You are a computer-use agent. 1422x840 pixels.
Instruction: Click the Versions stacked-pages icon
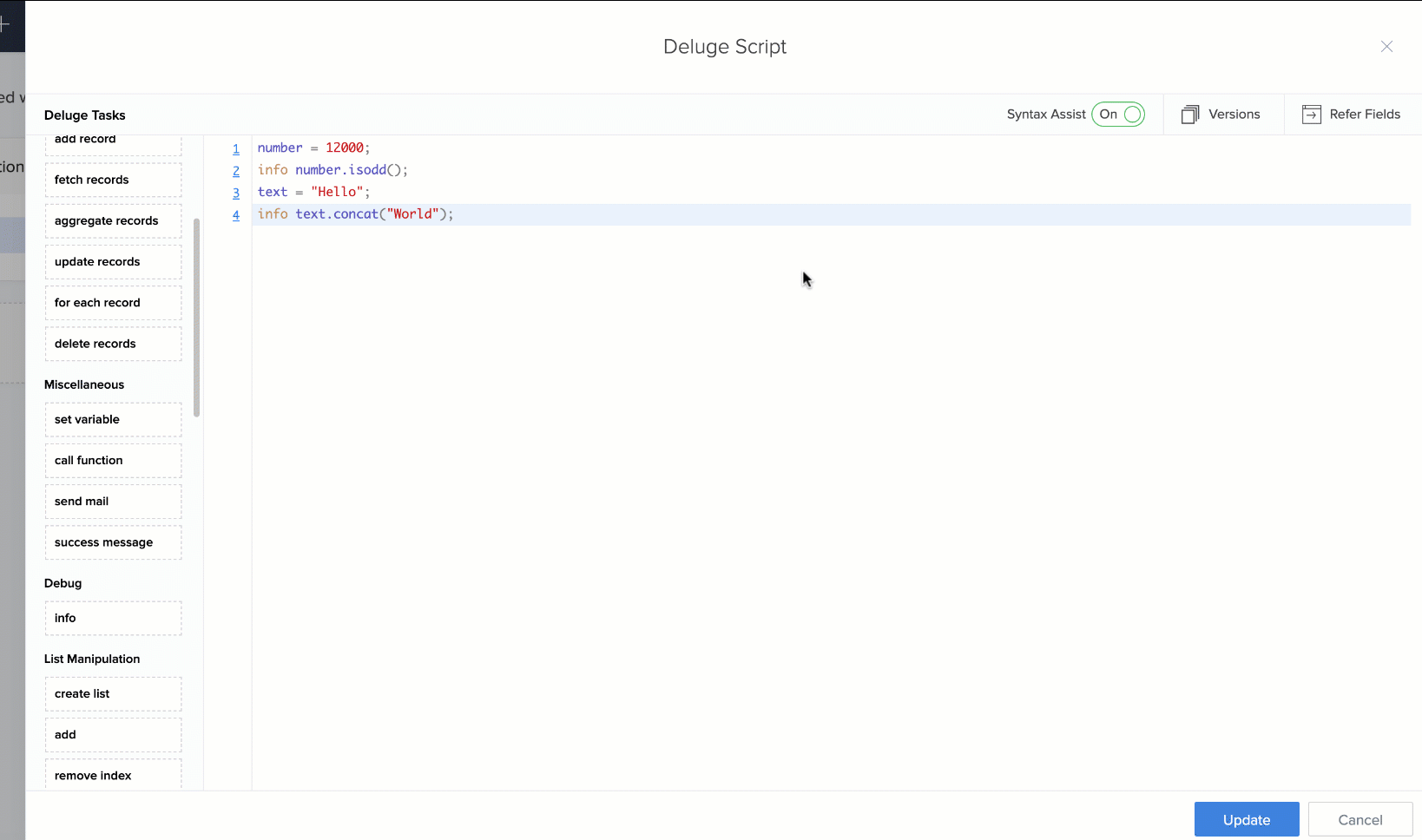point(1190,115)
